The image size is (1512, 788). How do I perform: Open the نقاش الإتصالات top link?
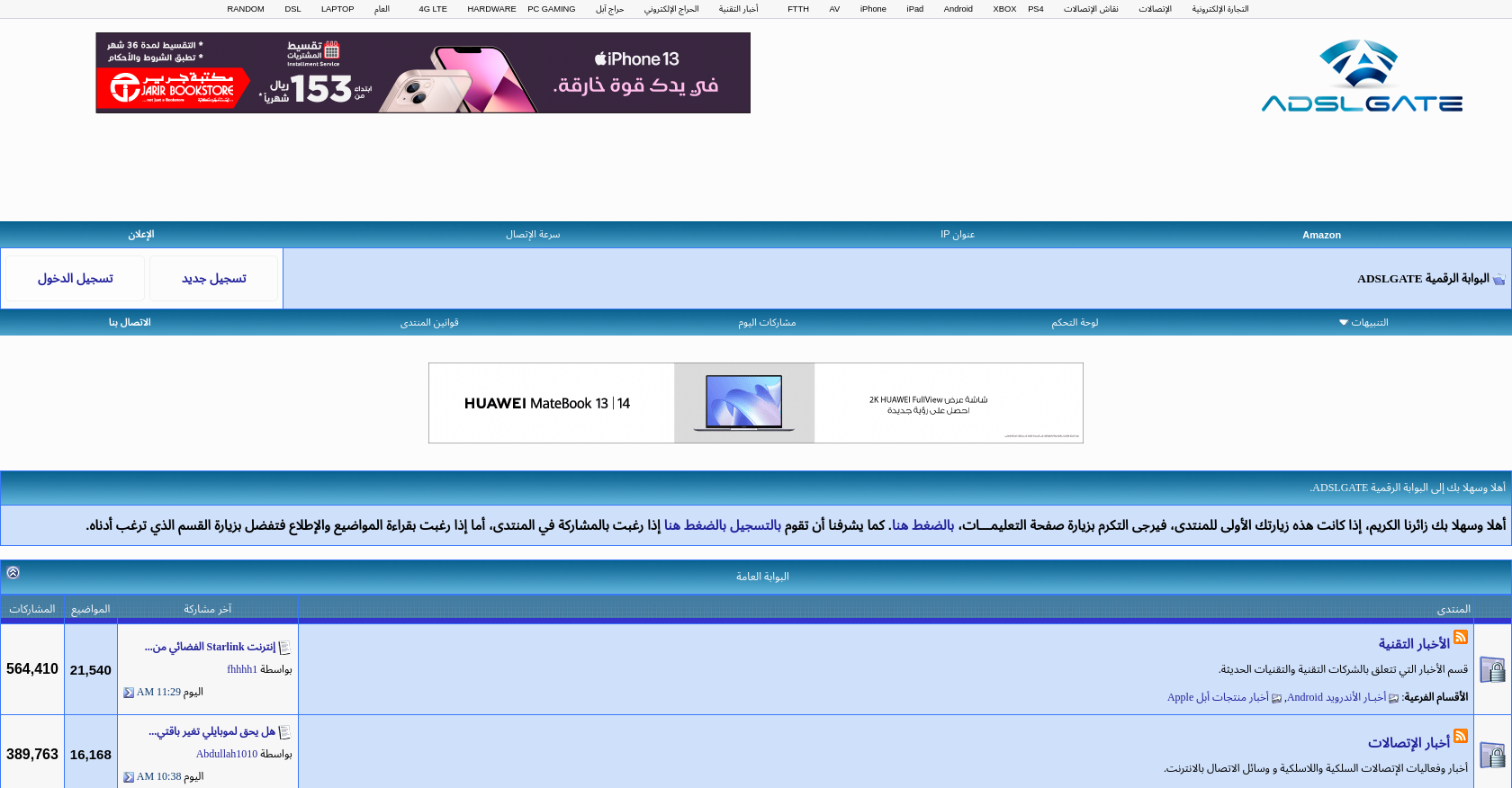tap(1091, 9)
